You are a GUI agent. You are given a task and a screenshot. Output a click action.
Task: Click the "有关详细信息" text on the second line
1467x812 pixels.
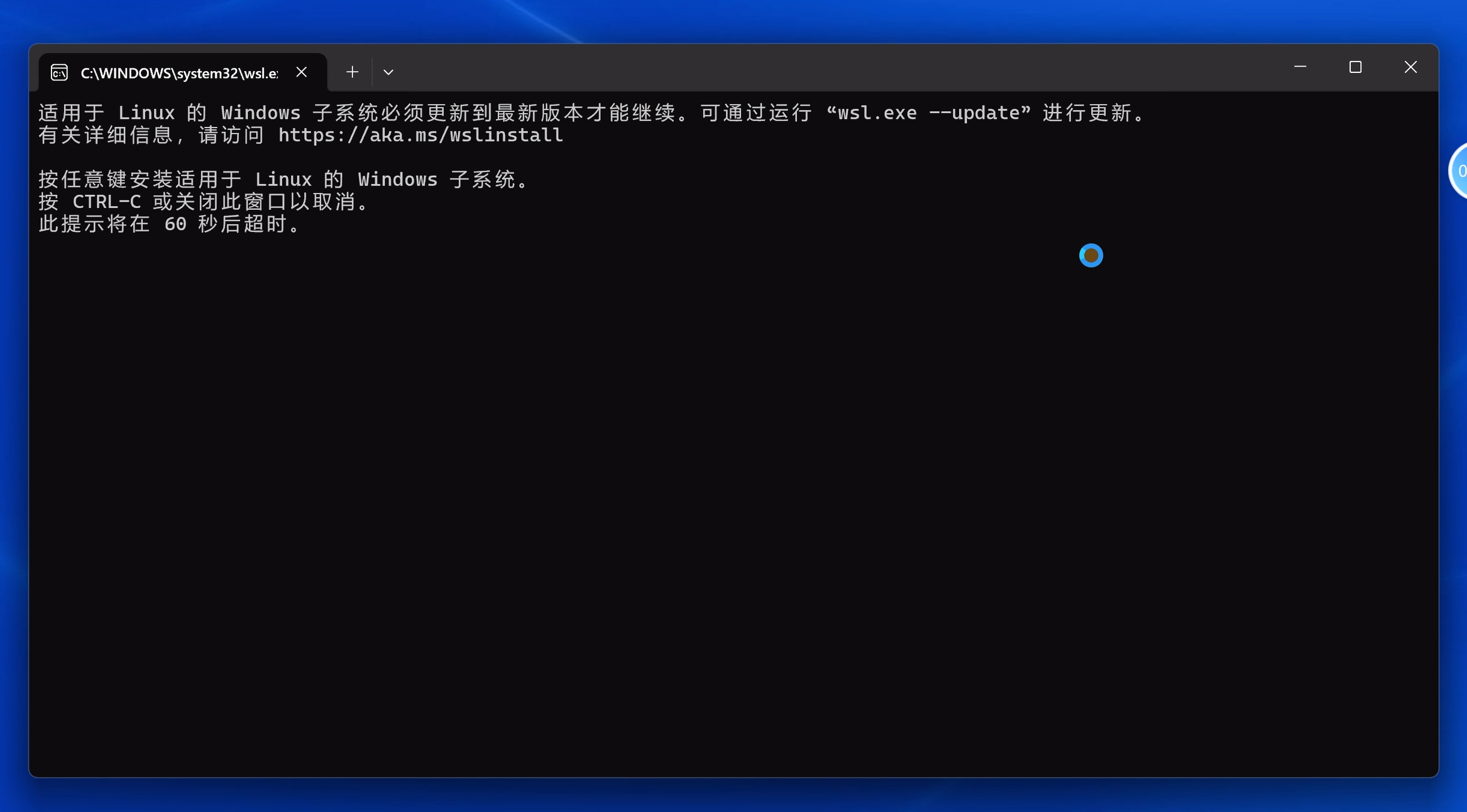pos(106,135)
